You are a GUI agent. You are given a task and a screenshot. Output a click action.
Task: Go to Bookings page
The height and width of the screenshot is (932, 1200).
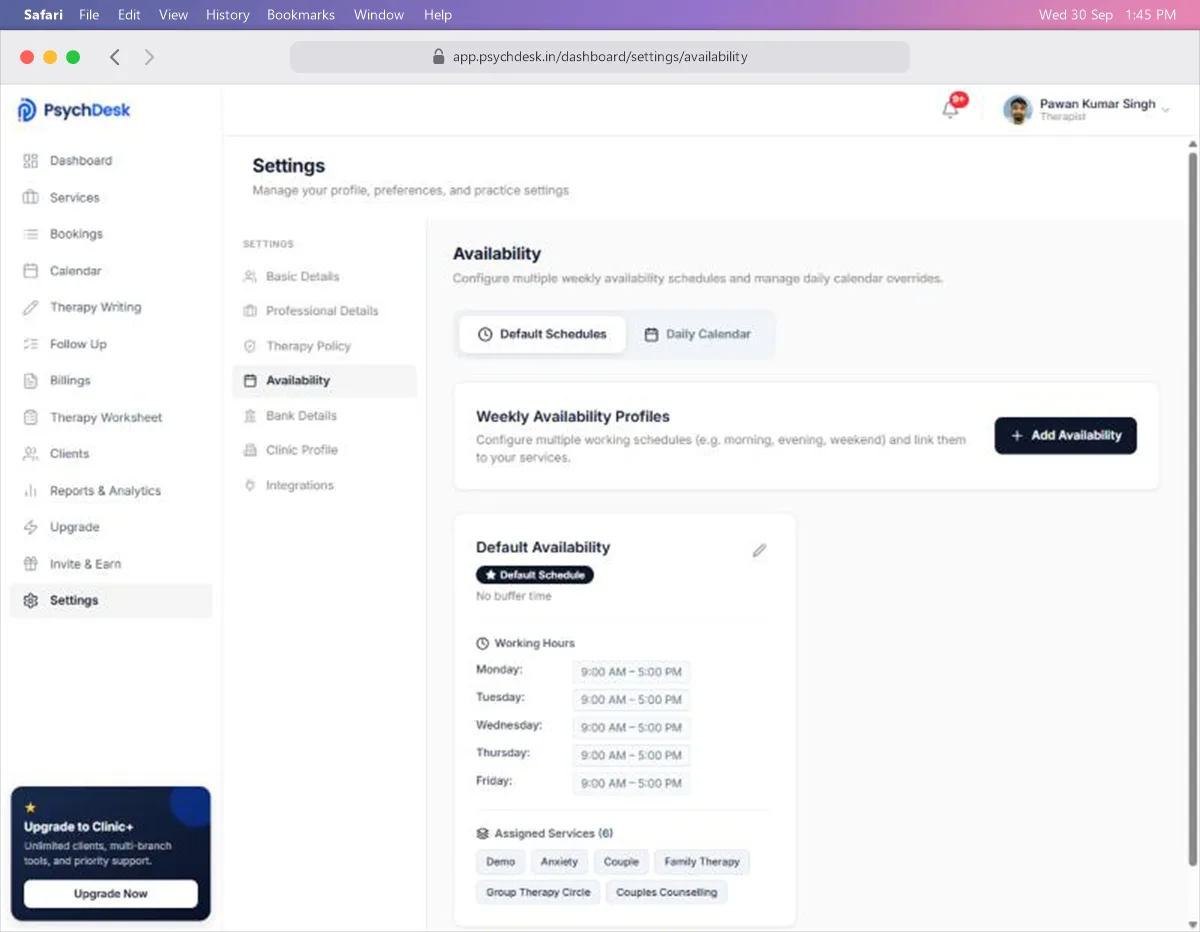pyautogui.click(x=111, y=234)
